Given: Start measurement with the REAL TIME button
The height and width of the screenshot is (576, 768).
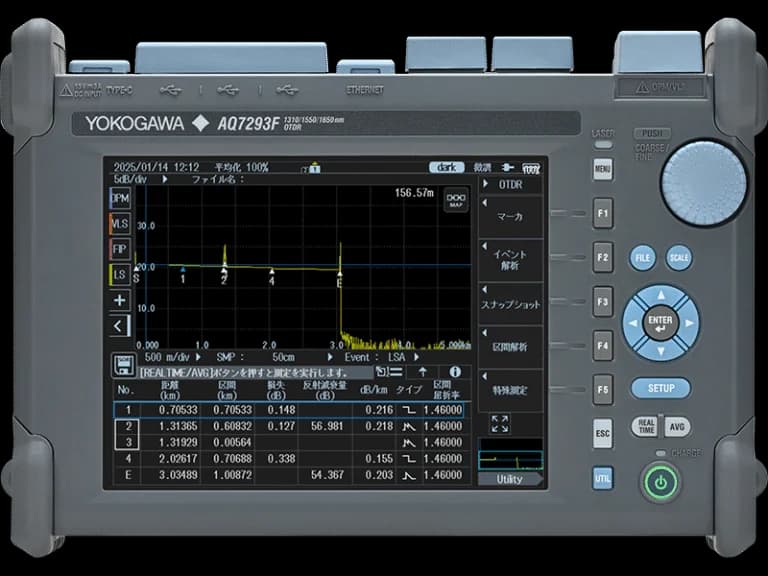Looking at the screenshot, I should pos(646,427).
